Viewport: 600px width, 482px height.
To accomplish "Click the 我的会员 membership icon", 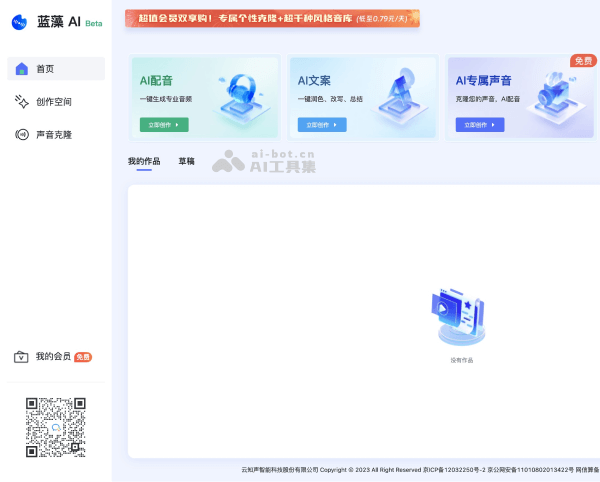I will click(x=21, y=356).
